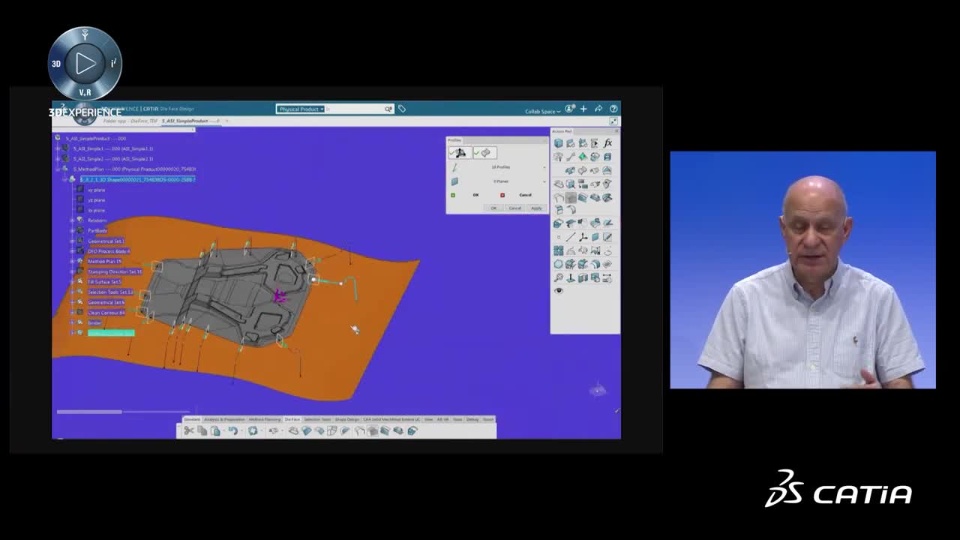The image size is (960, 540).
Task: Click the Physical Product search input field
Action: [x=357, y=109]
